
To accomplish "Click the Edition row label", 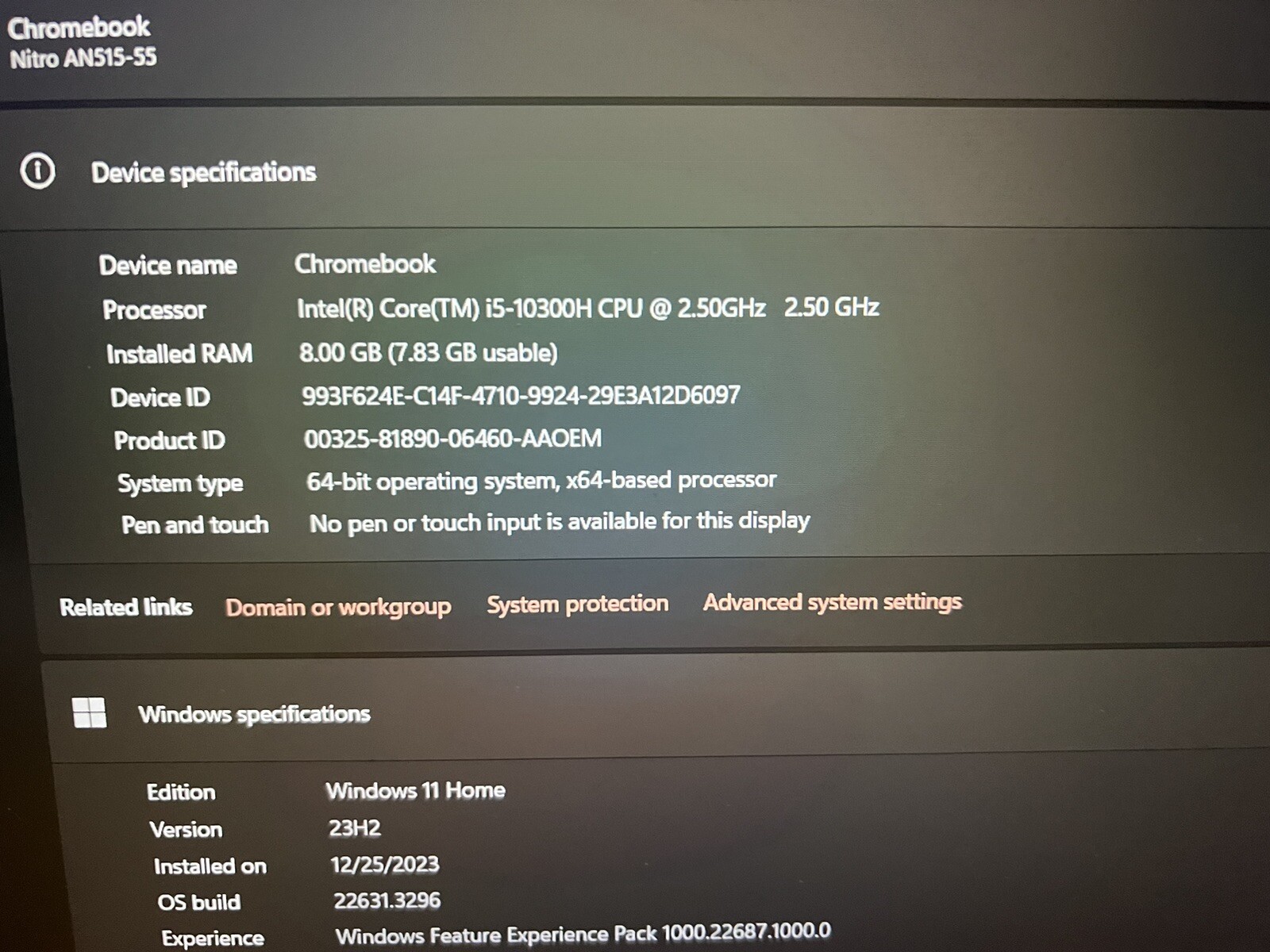I will point(181,792).
